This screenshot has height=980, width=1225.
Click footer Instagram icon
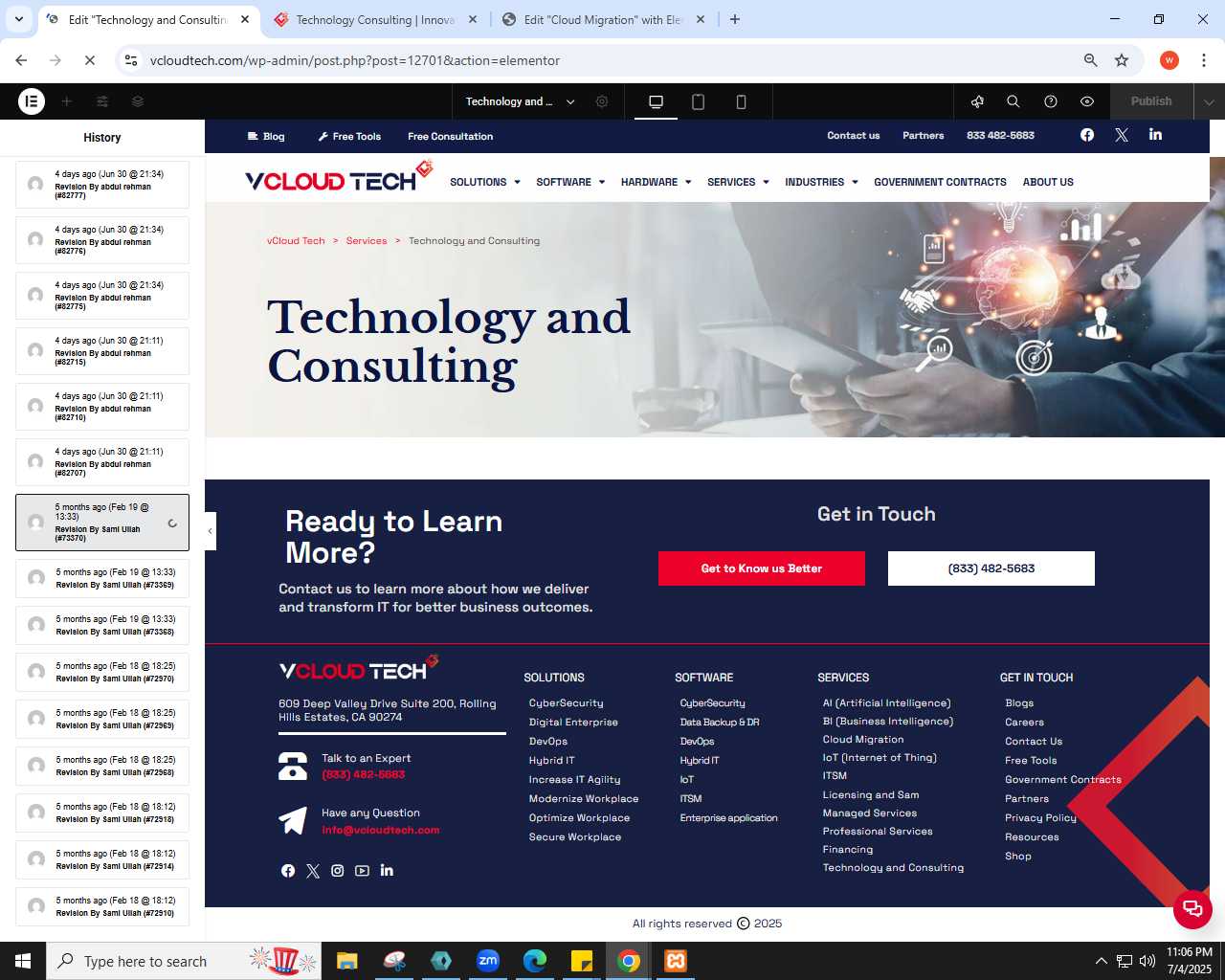tap(338, 871)
